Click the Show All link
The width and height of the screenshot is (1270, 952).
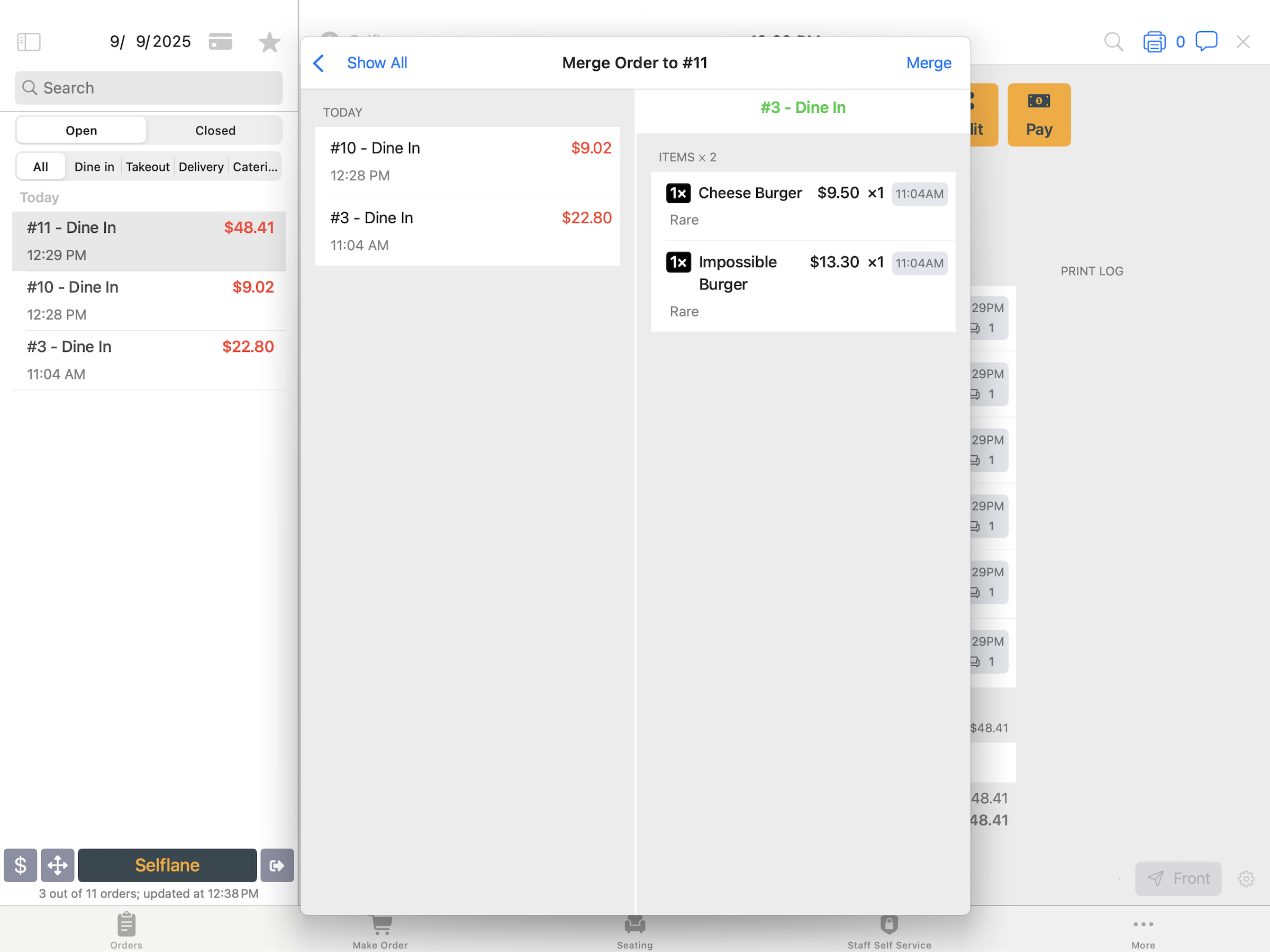377,63
